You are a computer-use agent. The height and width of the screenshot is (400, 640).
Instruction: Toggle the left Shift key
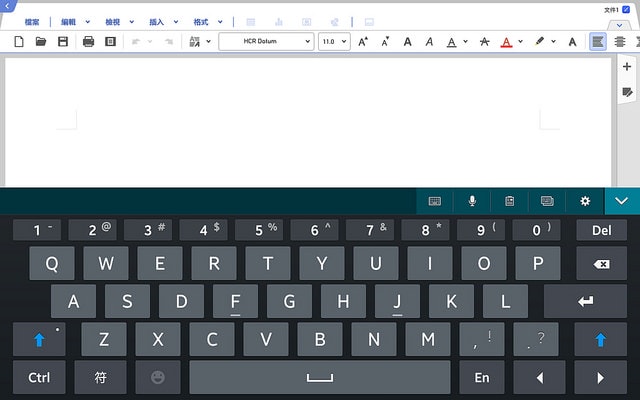tap(40, 339)
